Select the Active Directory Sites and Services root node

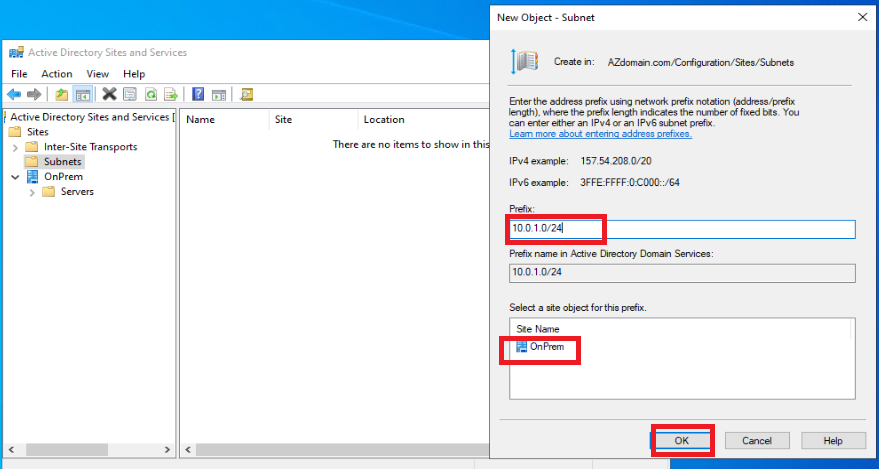tap(90, 117)
